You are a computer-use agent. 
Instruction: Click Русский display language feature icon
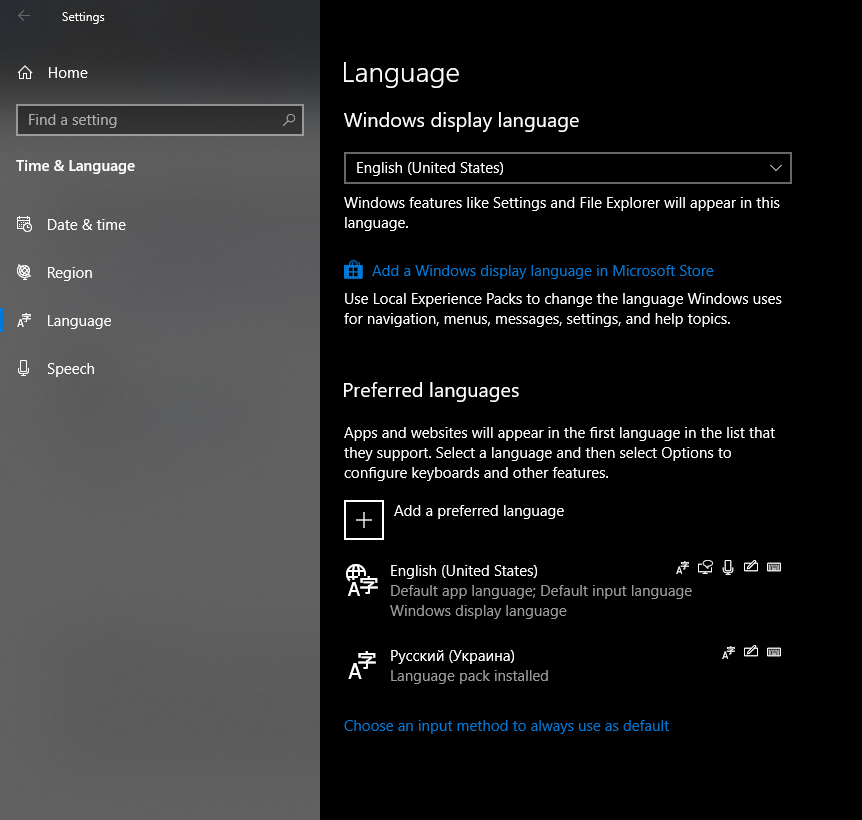click(728, 652)
